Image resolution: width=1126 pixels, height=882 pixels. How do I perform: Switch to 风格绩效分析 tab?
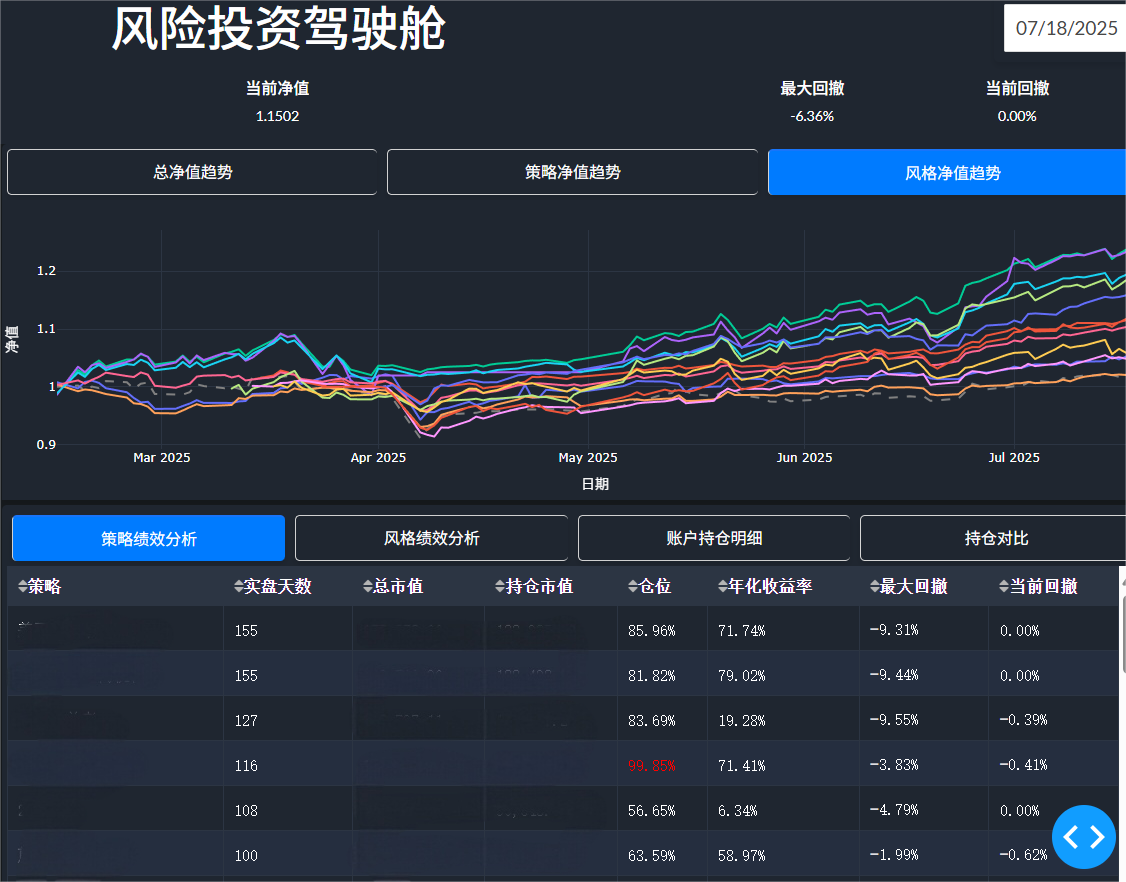tap(431, 538)
